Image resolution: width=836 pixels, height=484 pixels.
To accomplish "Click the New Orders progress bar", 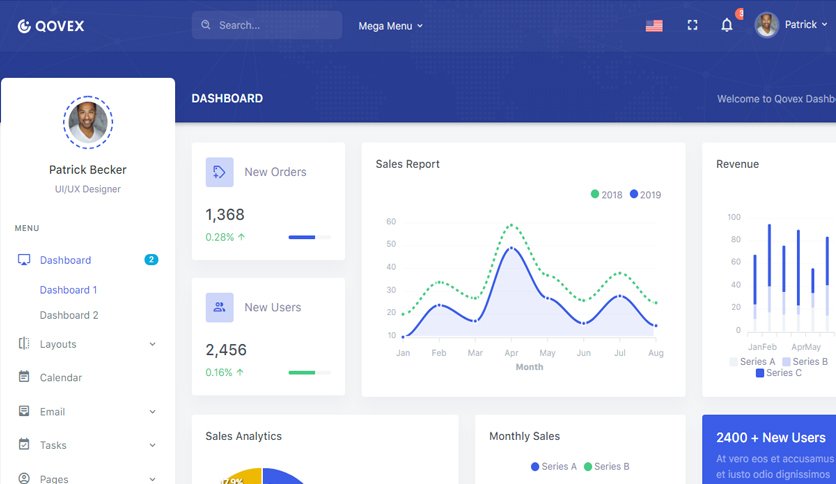I will point(309,237).
